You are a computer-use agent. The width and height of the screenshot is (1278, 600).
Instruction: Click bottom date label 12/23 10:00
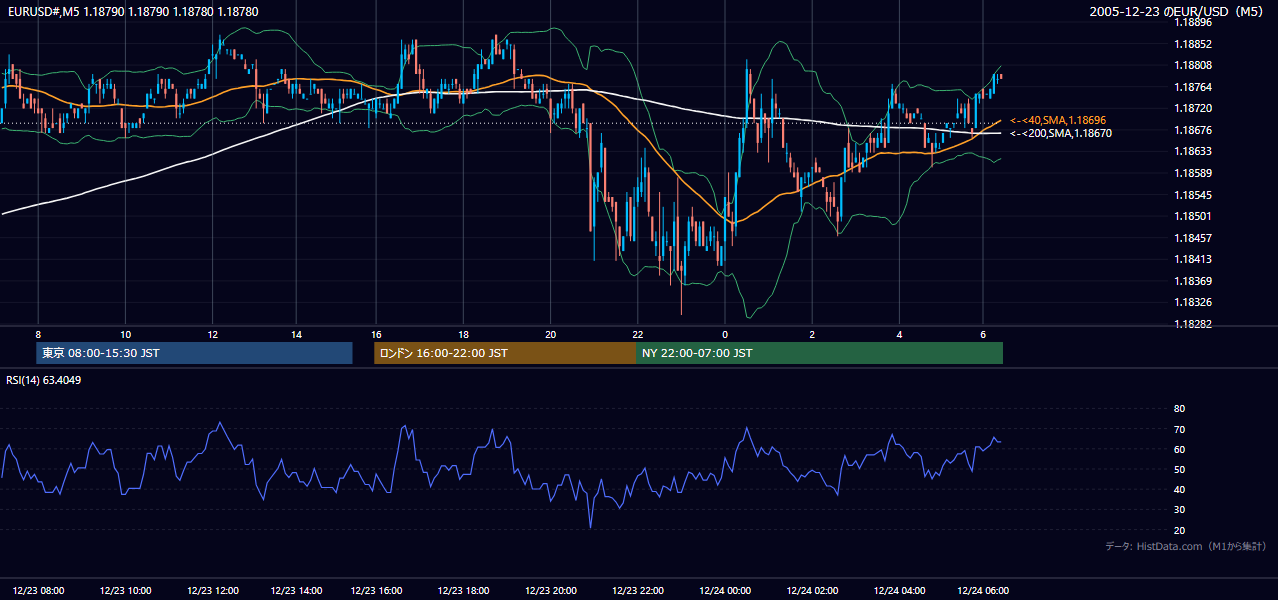point(126,591)
